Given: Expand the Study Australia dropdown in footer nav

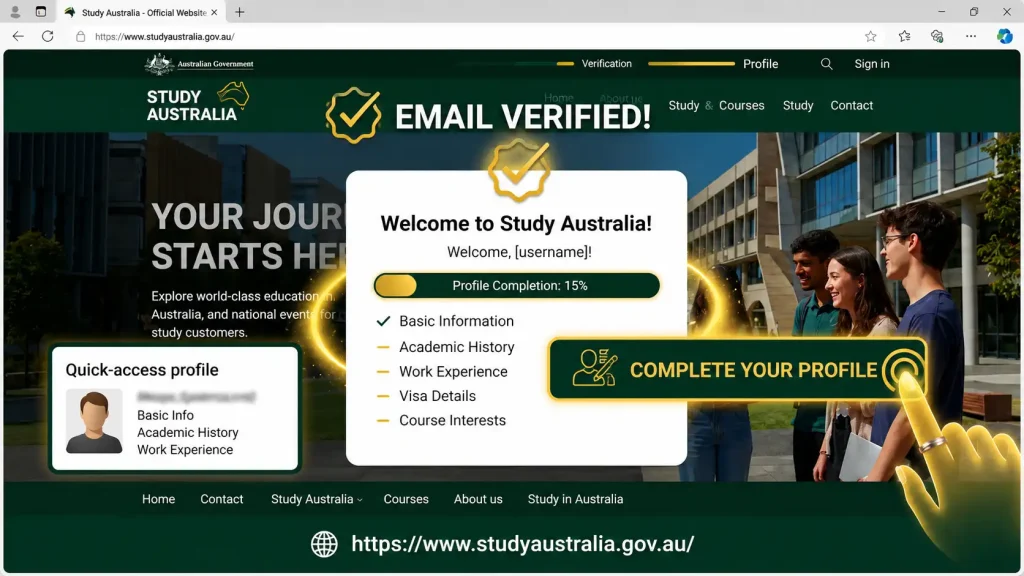Looking at the screenshot, I should pos(317,499).
